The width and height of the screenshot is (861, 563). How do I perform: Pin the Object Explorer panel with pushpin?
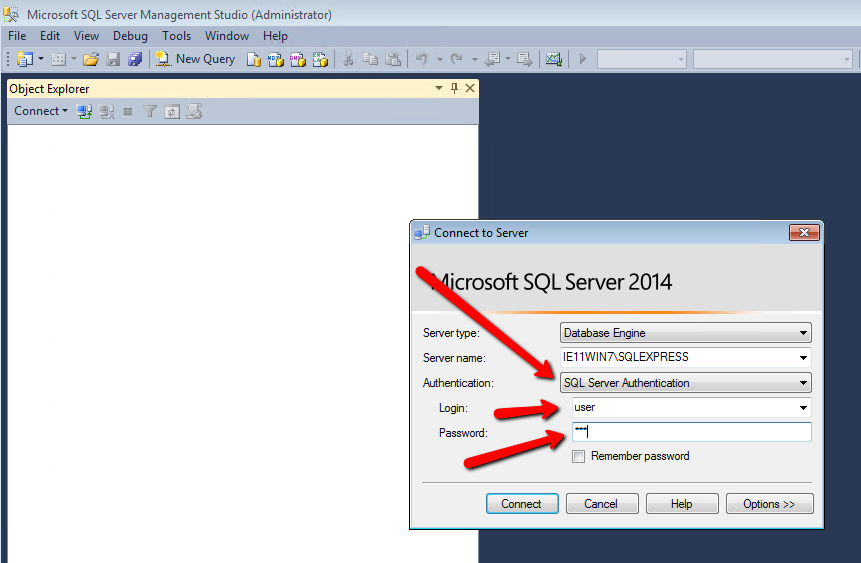(454, 88)
